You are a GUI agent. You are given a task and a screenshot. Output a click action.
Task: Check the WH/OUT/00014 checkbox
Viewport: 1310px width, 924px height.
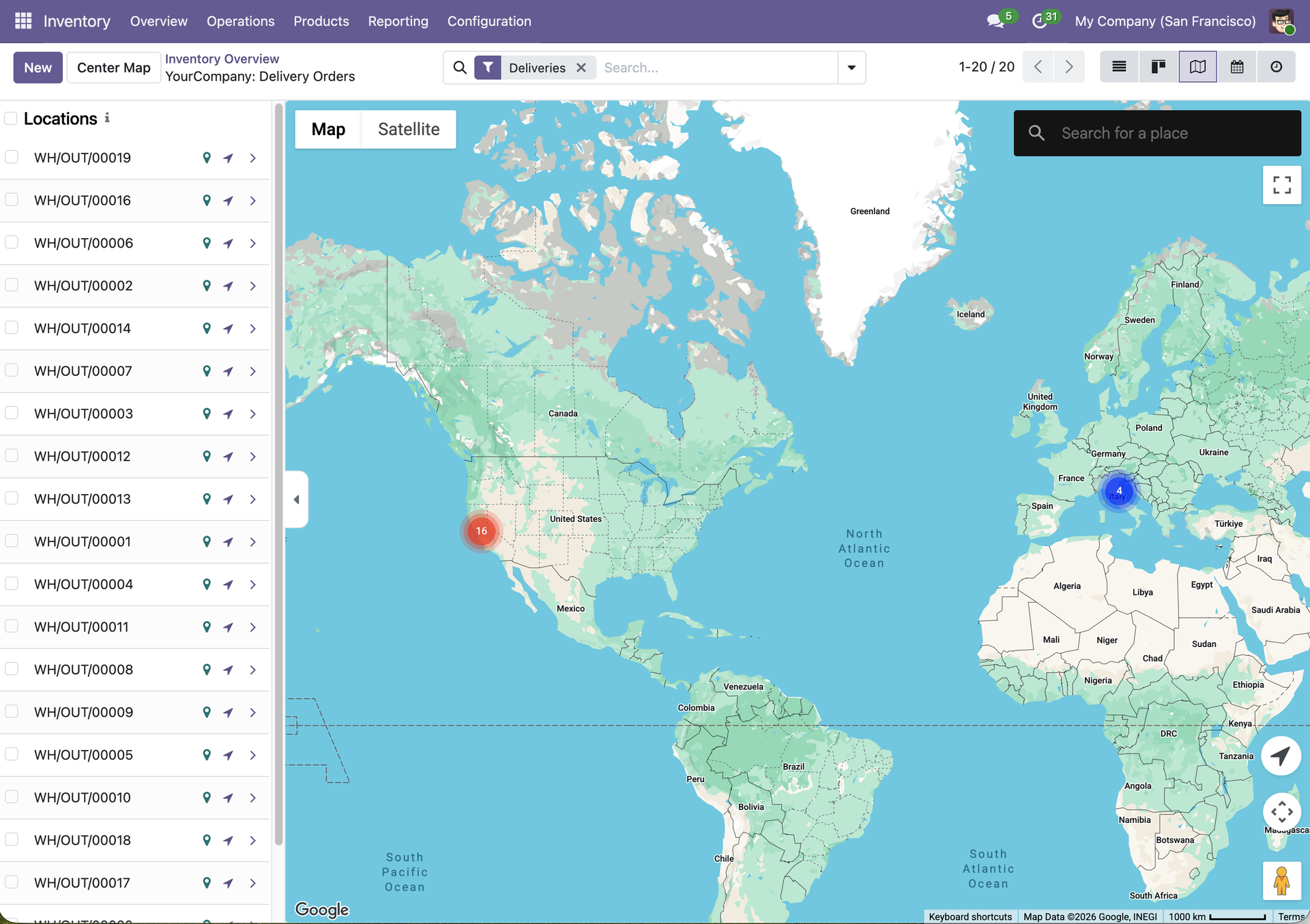coord(12,328)
